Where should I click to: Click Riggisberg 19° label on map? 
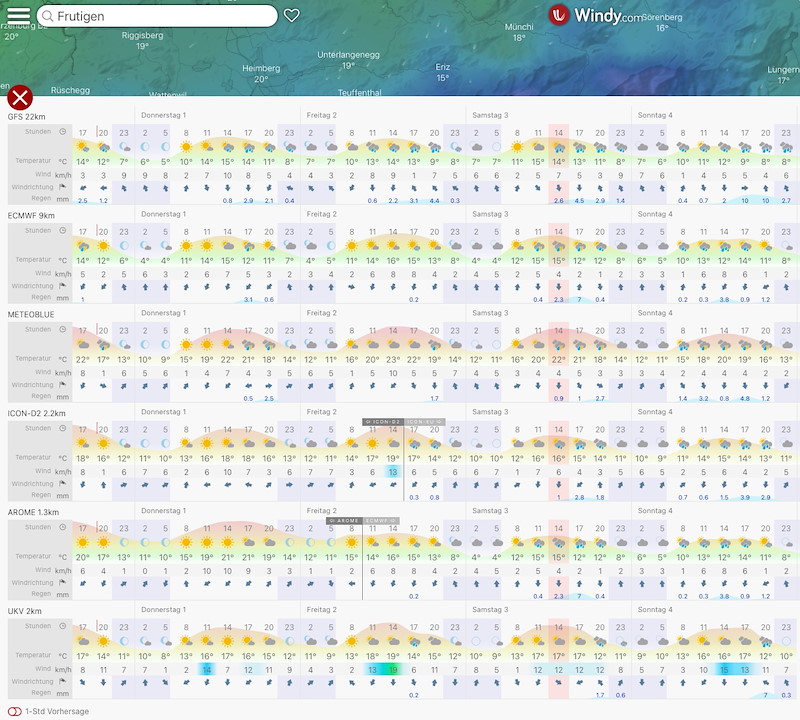tap(142, 40)
